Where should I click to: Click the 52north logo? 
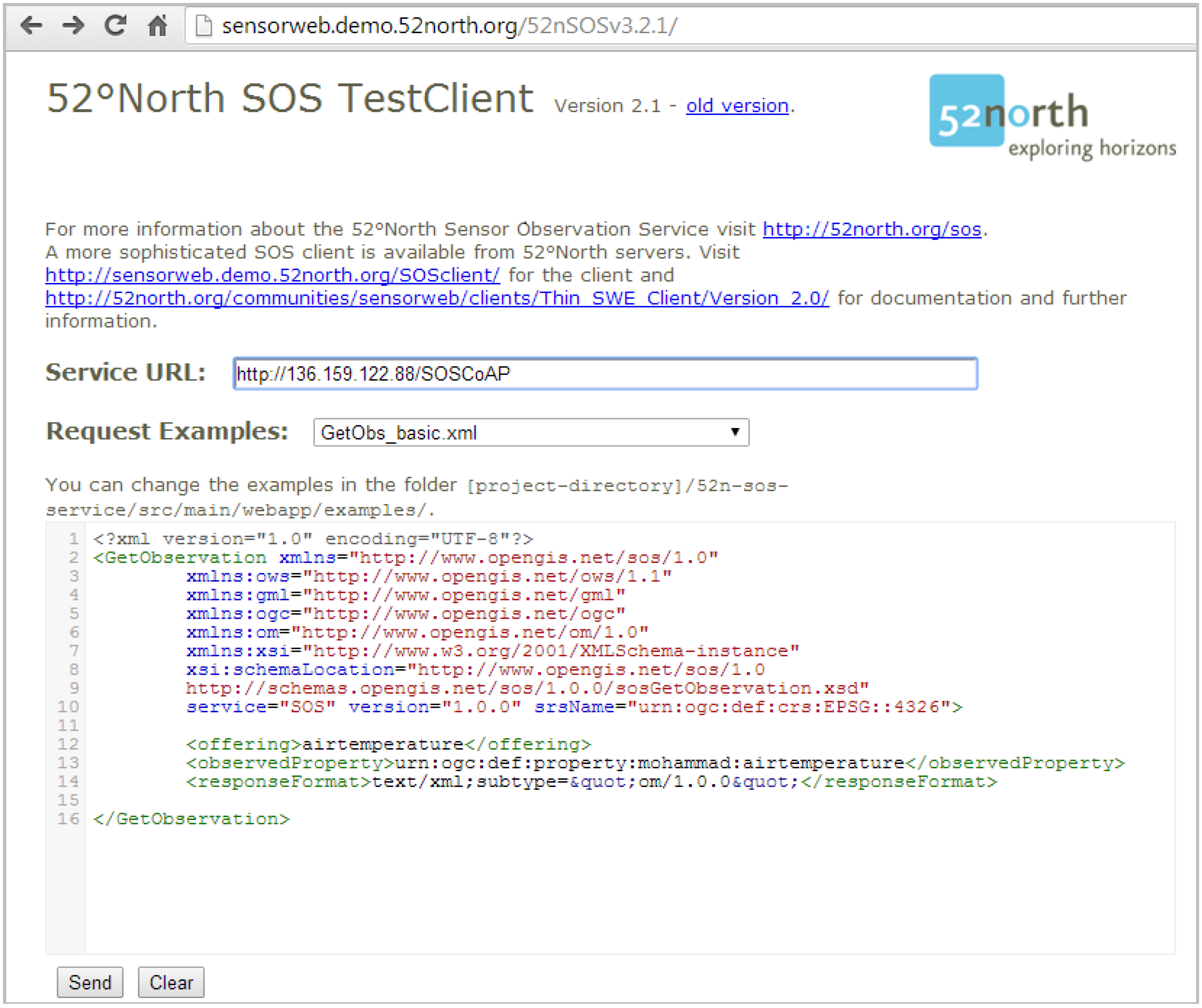click(1052, 117)
